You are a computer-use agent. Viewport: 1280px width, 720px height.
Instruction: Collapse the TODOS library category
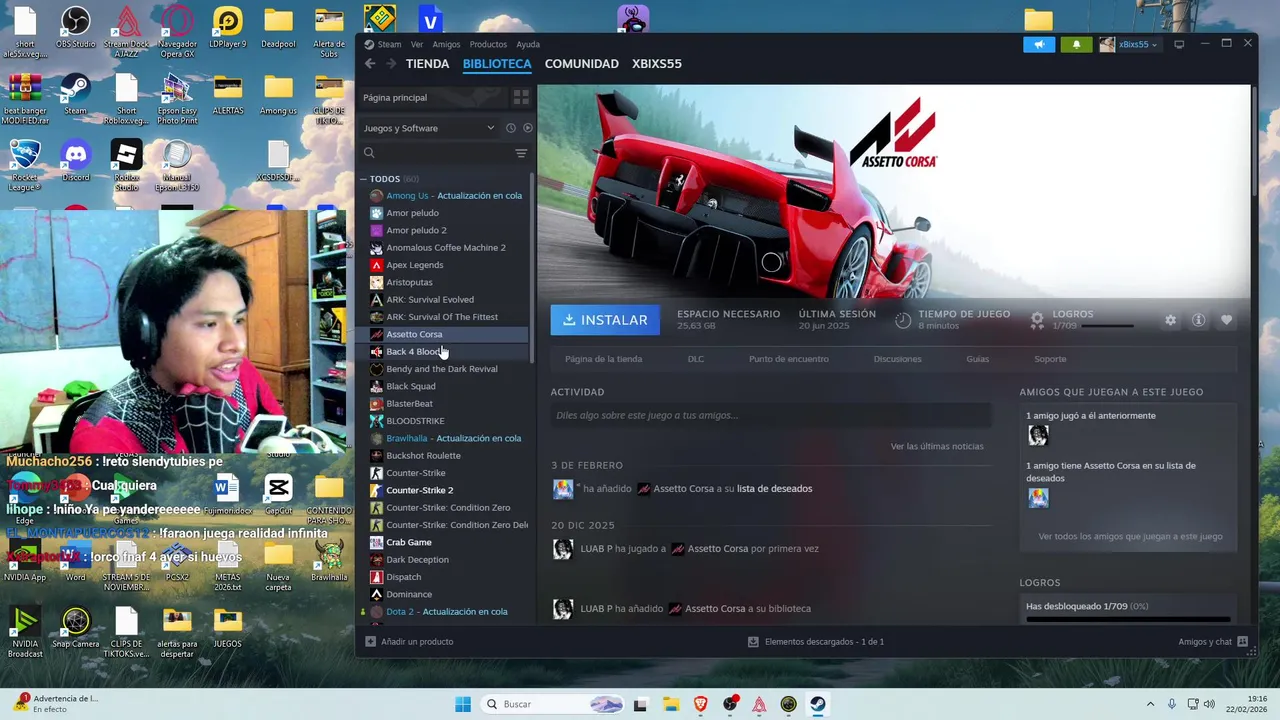point(364,179)
